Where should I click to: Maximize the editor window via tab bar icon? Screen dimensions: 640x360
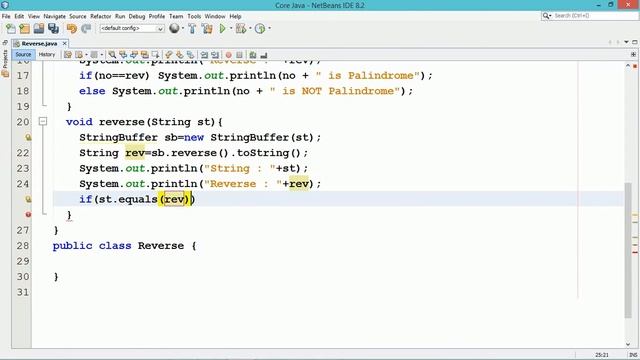(x=635, y=42)
